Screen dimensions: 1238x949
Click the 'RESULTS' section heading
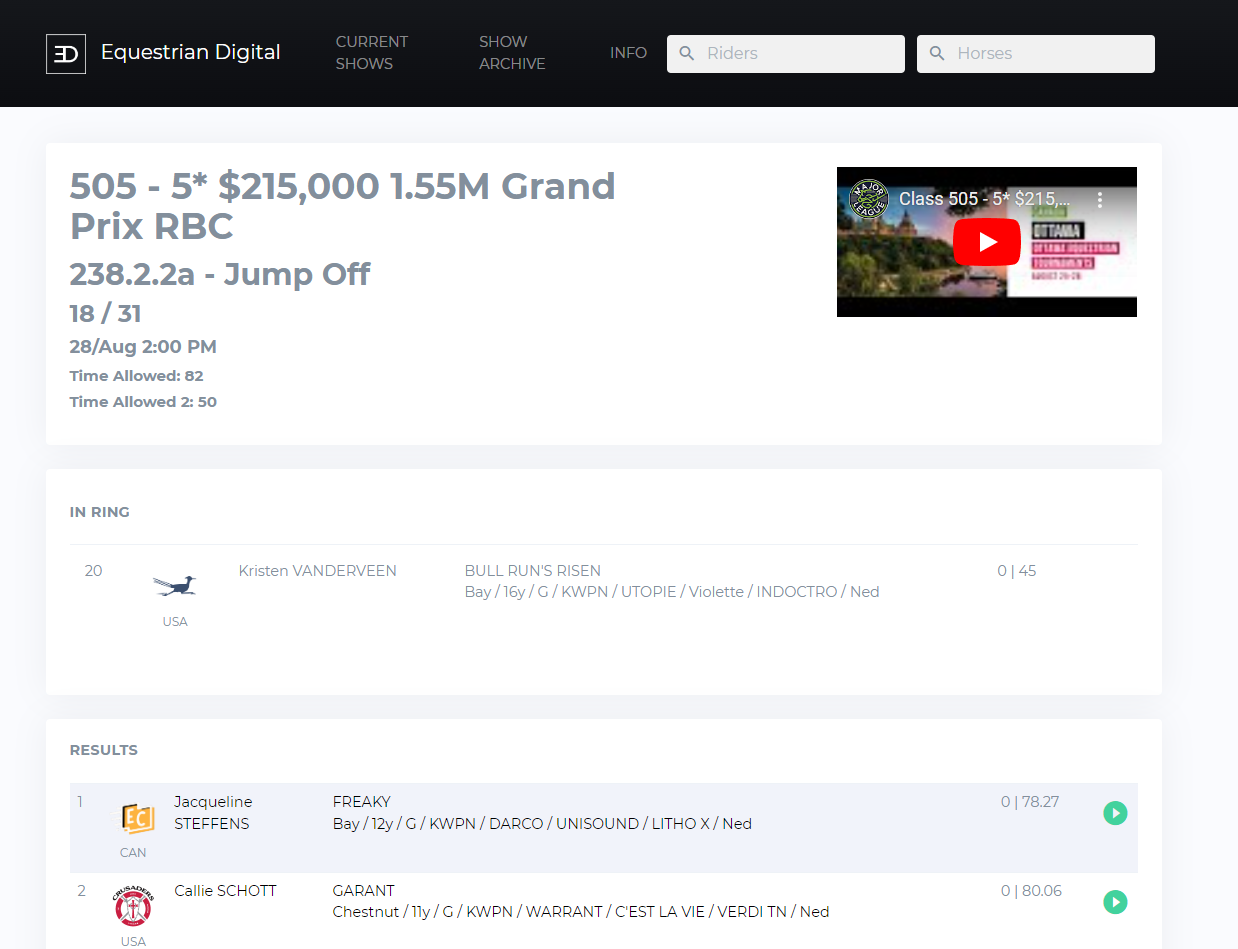(x=104, y=750)
